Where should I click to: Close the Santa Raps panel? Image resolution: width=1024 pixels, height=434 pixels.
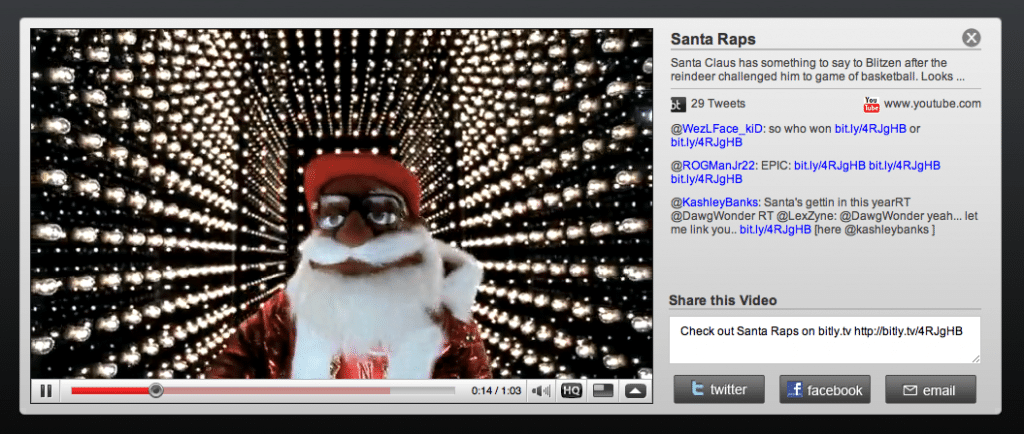pyautogui.click(x=970, y=38)
